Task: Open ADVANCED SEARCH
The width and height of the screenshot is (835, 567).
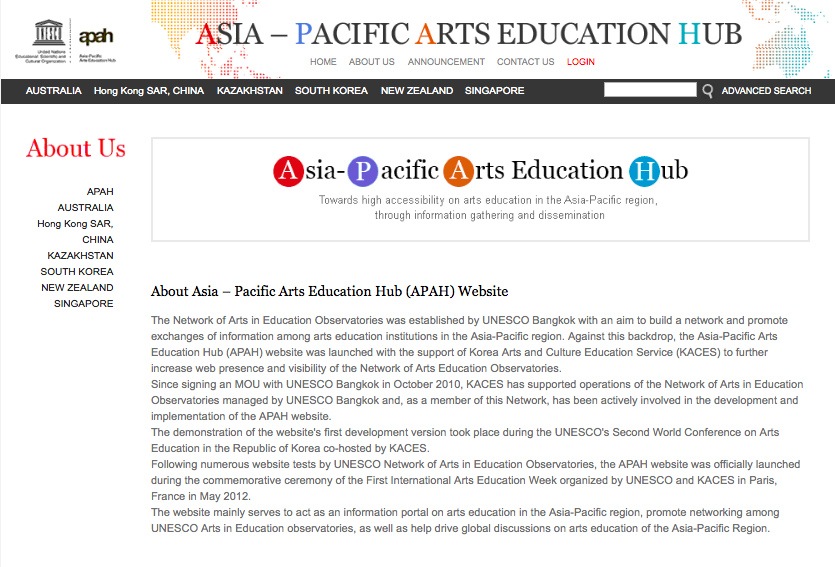Action: pos(766,91)
